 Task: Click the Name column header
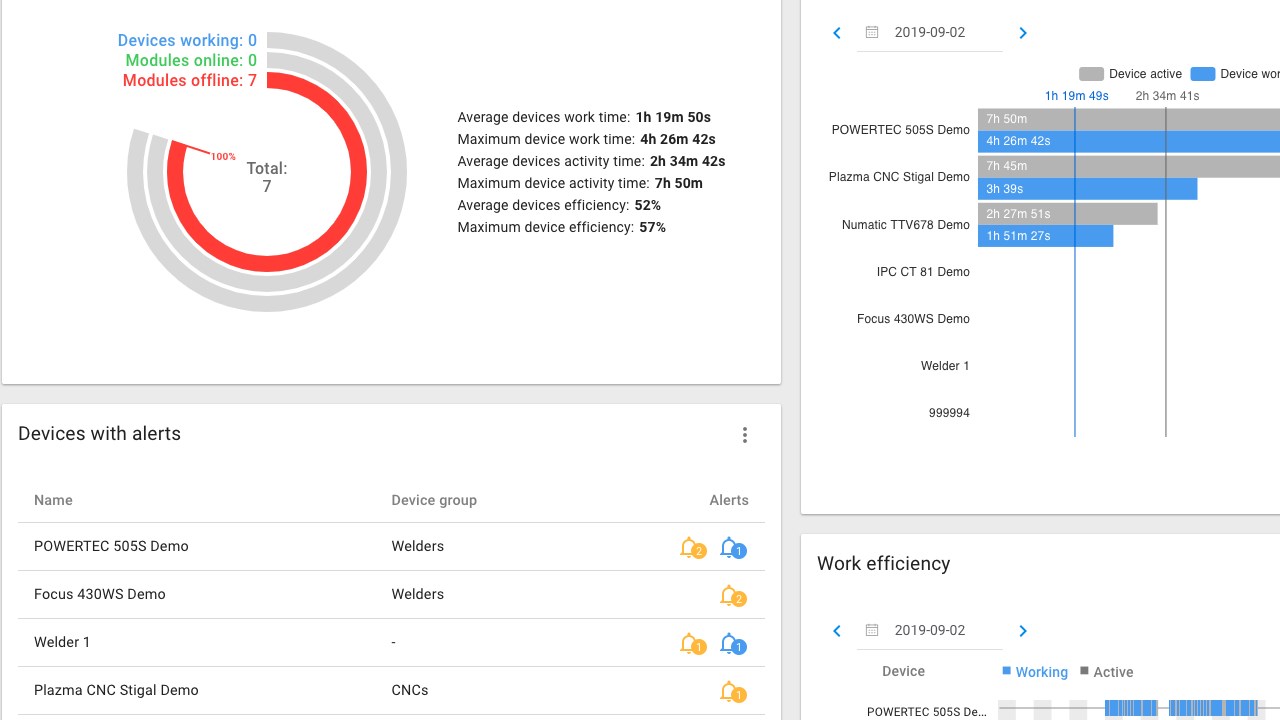tap(53, 500)
